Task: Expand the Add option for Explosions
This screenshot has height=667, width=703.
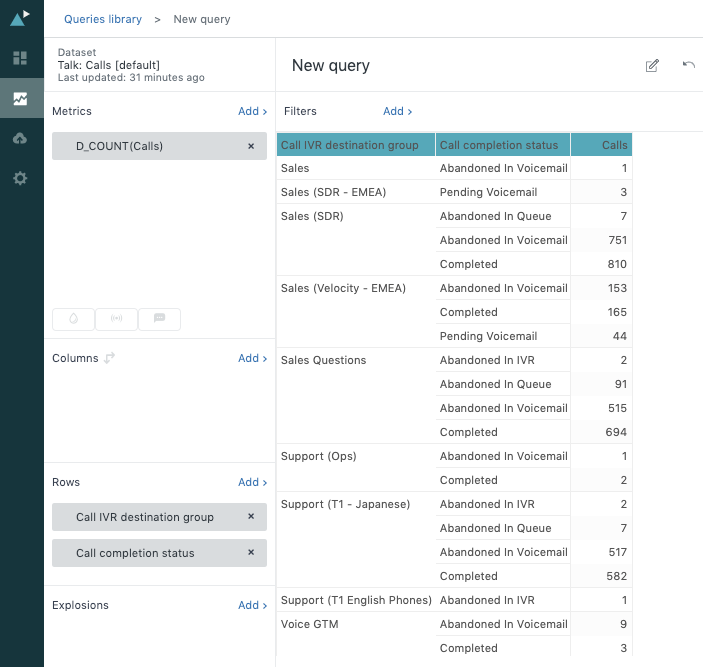Action: [x=252, y=605]
